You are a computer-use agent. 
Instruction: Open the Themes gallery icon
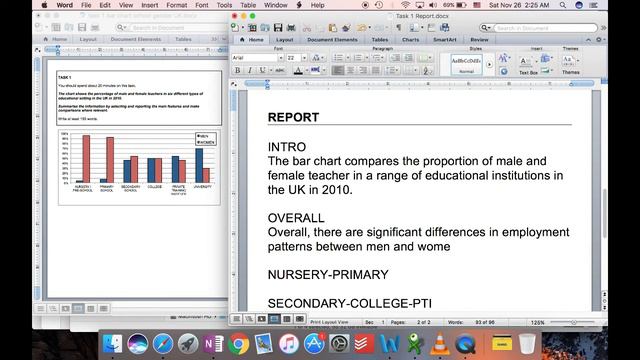tap(568, 61)
